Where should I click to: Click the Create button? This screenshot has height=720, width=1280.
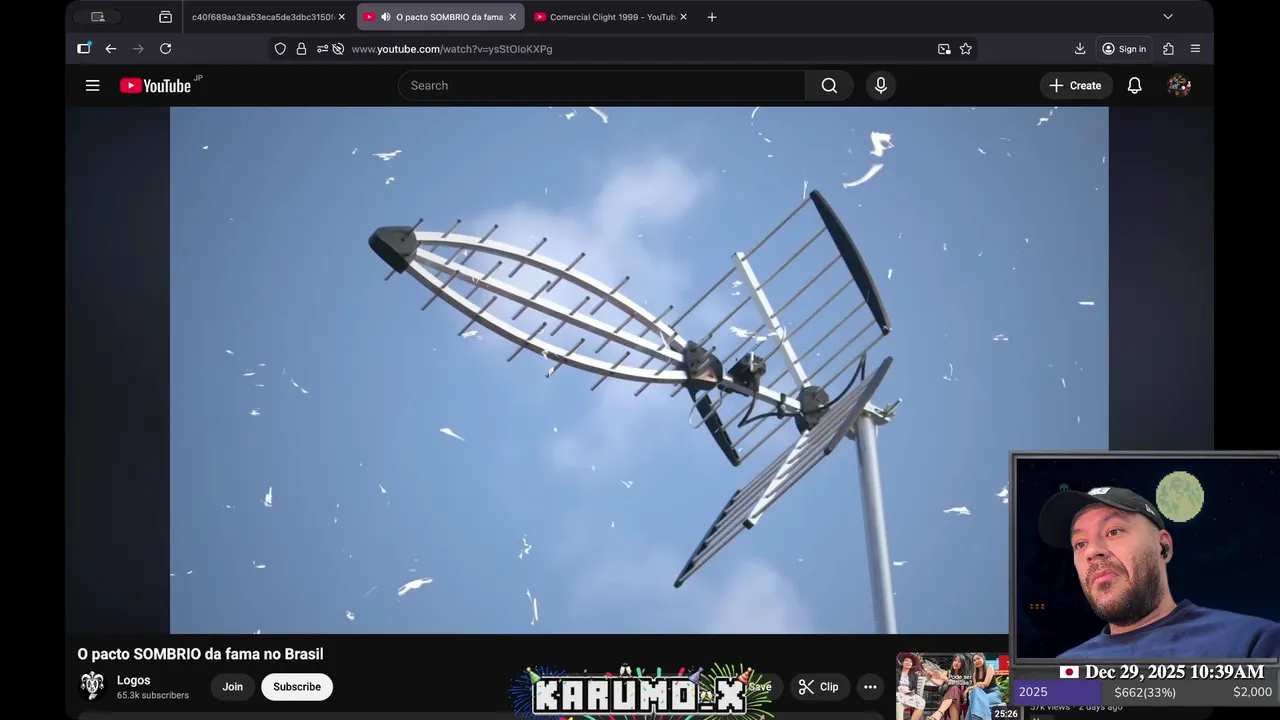[x=1075, y=86]
